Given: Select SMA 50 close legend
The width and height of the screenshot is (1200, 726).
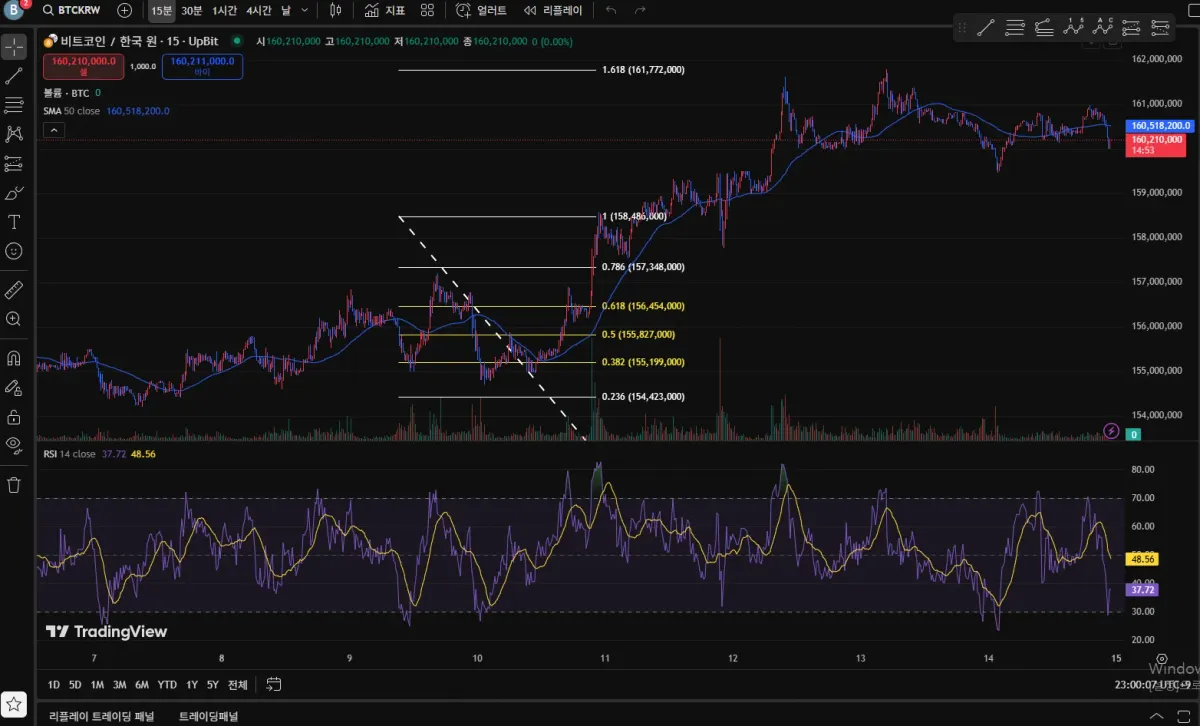Looking at the screenshot, I should (x=72, y=111).
